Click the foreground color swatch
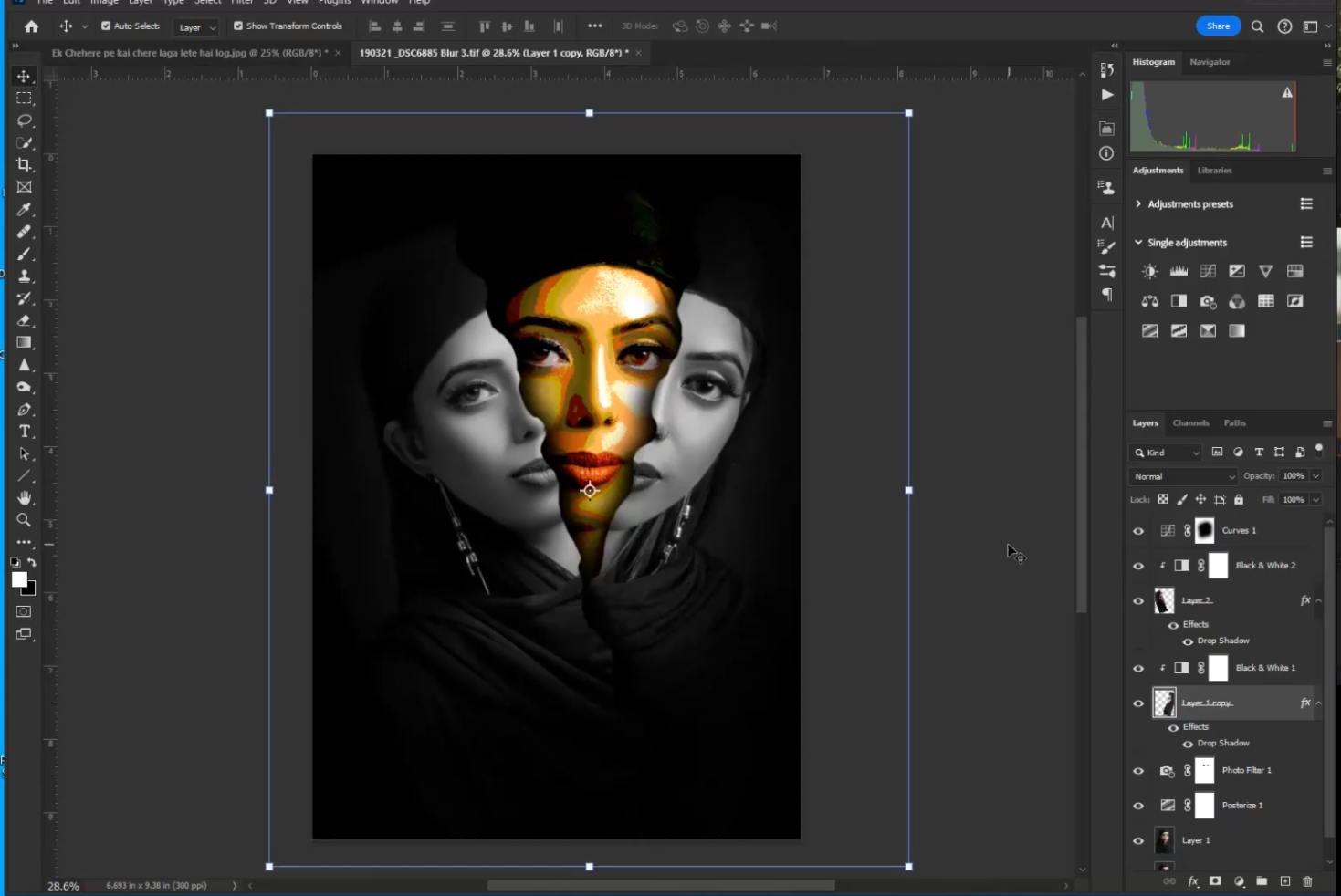This screenshot has height=896, width=1341. pos(18,580)
